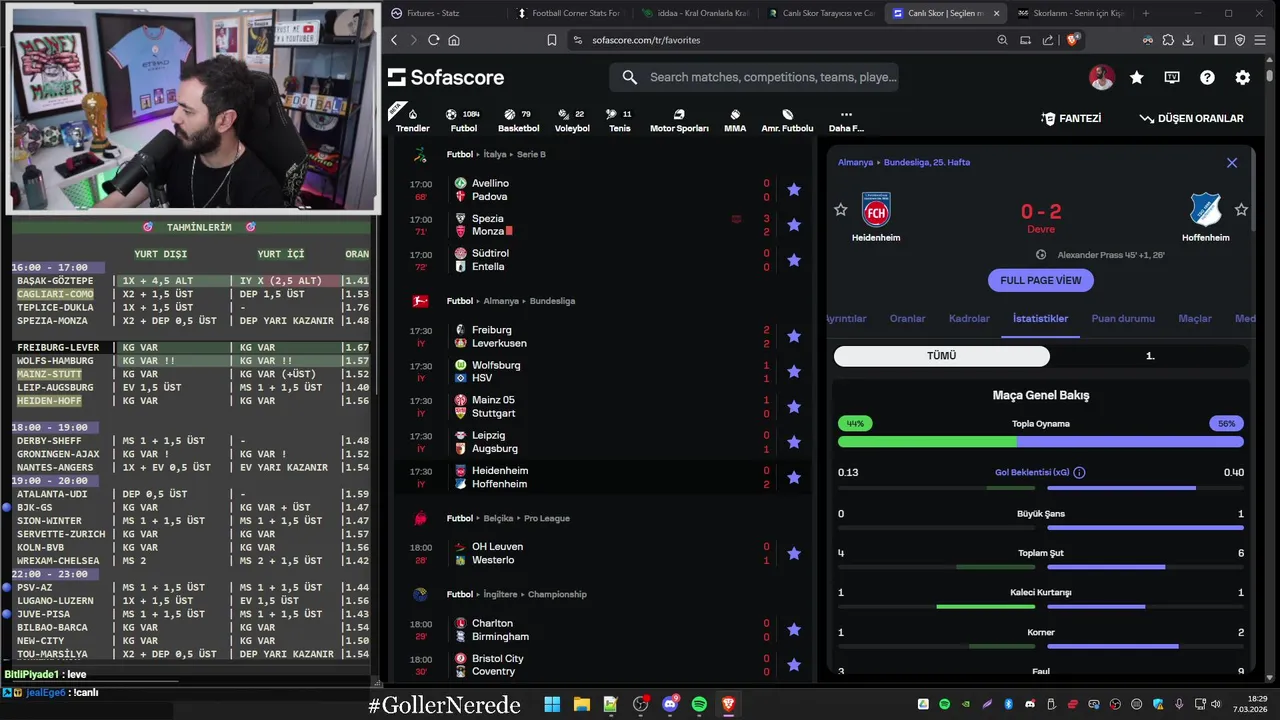Bookmark this page in the browser
The image size is (1280, 720).
pyautogui.click(x=551, y=40)
